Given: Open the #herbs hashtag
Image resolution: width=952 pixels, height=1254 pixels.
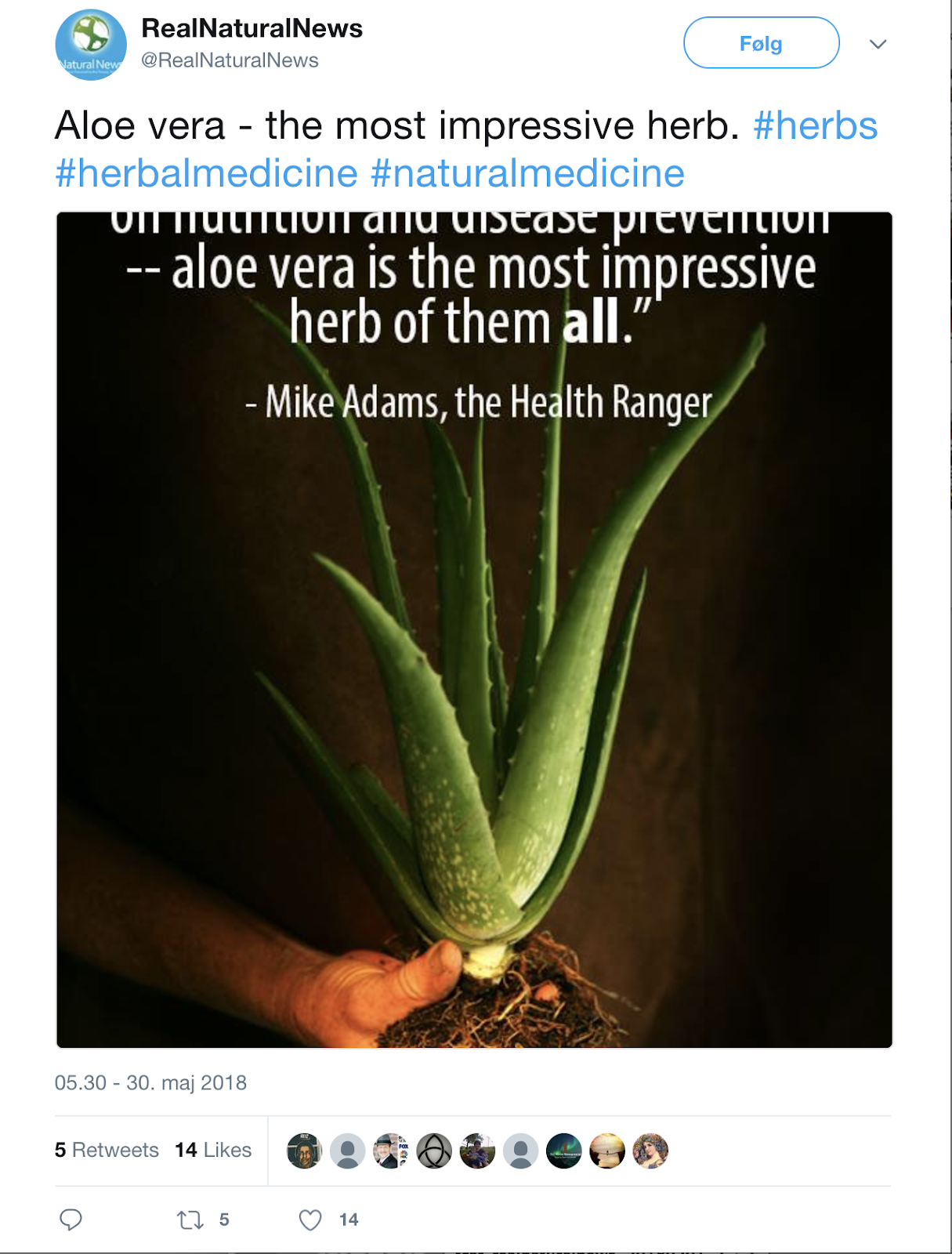Looking at the screenshot, I should point(815,125).
